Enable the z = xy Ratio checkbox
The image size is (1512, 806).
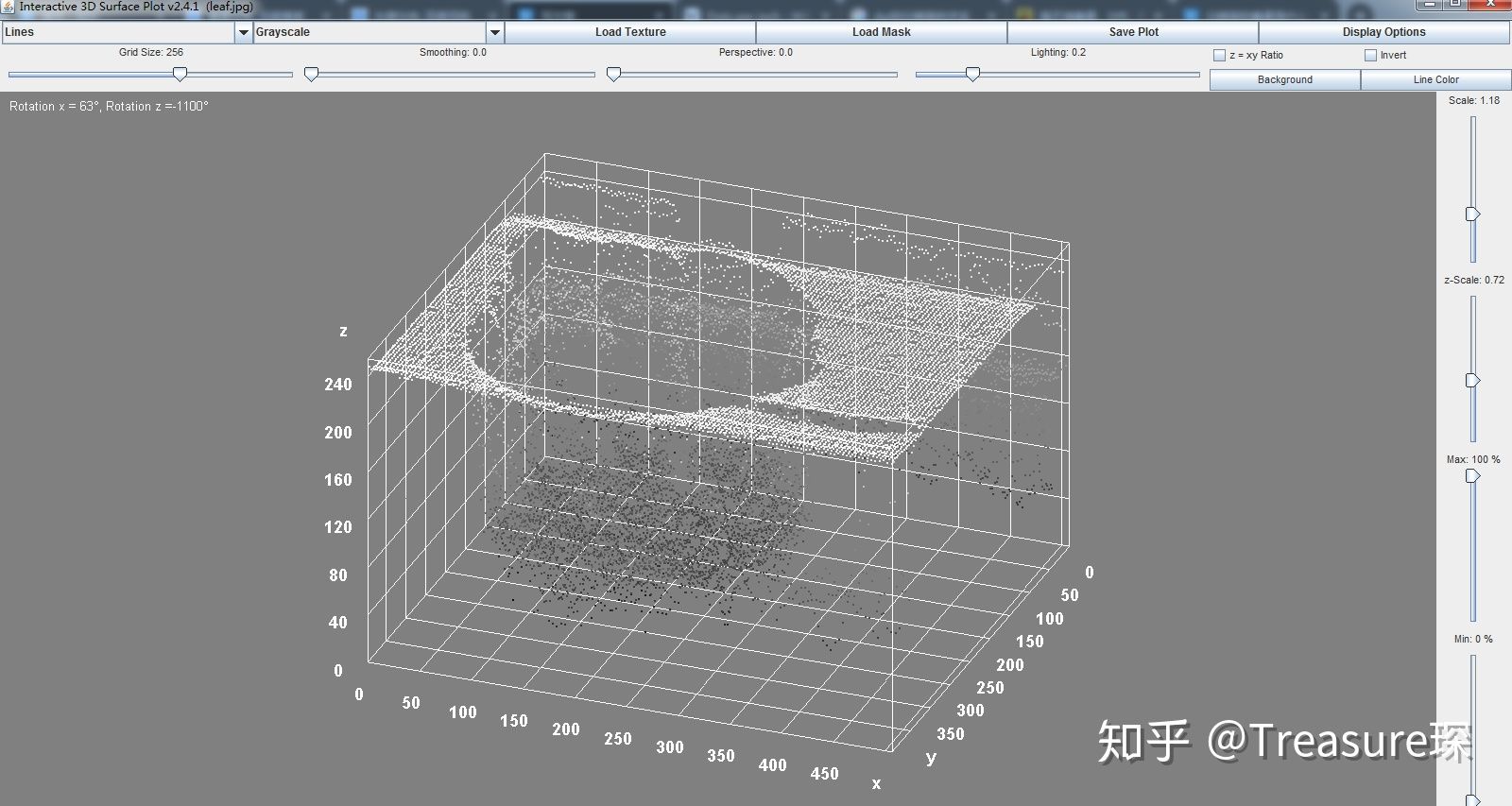pos(1219,56)
